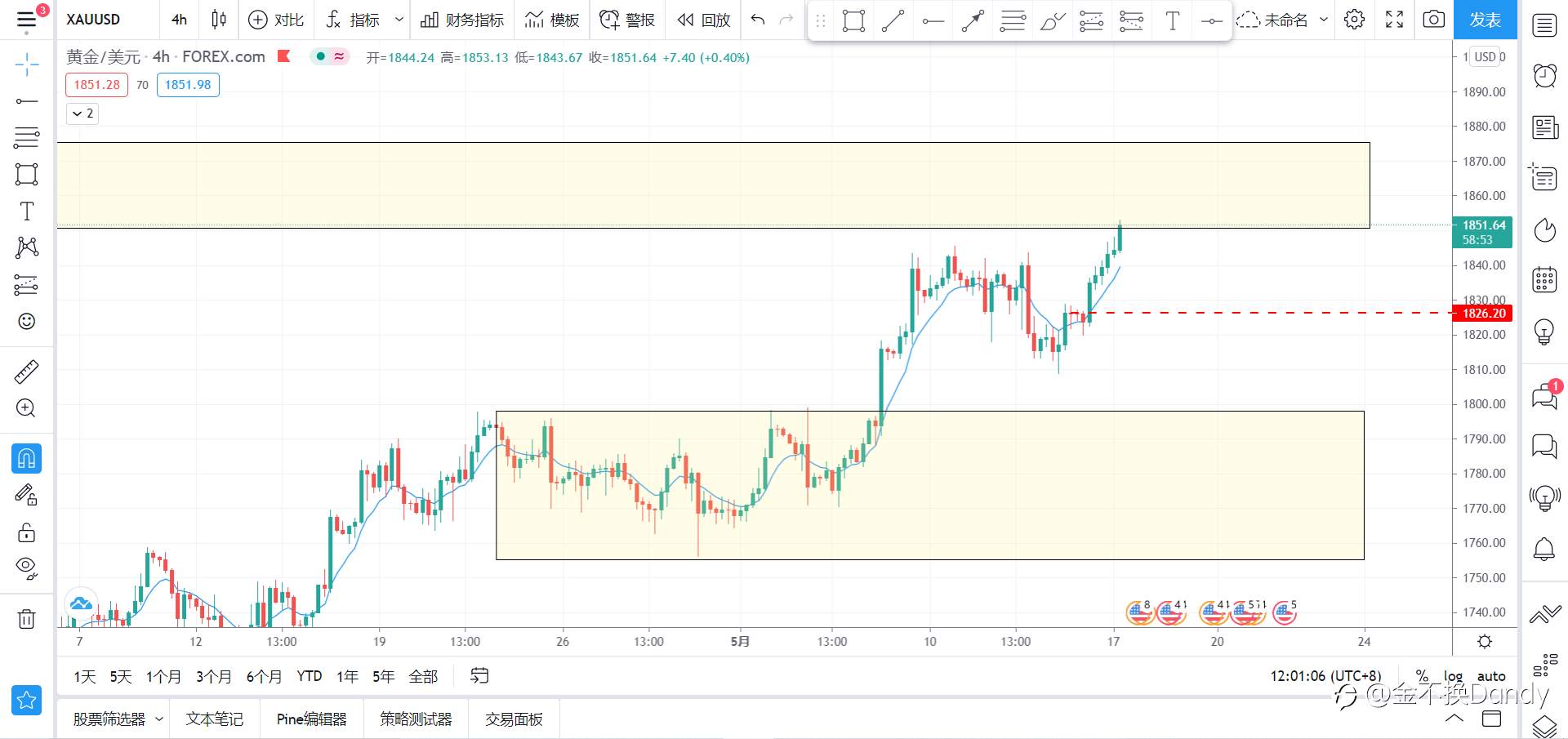Click the blue 发表 publish button
Image resolution: width=1568 pixels, height=739 pixels.
1485,20
